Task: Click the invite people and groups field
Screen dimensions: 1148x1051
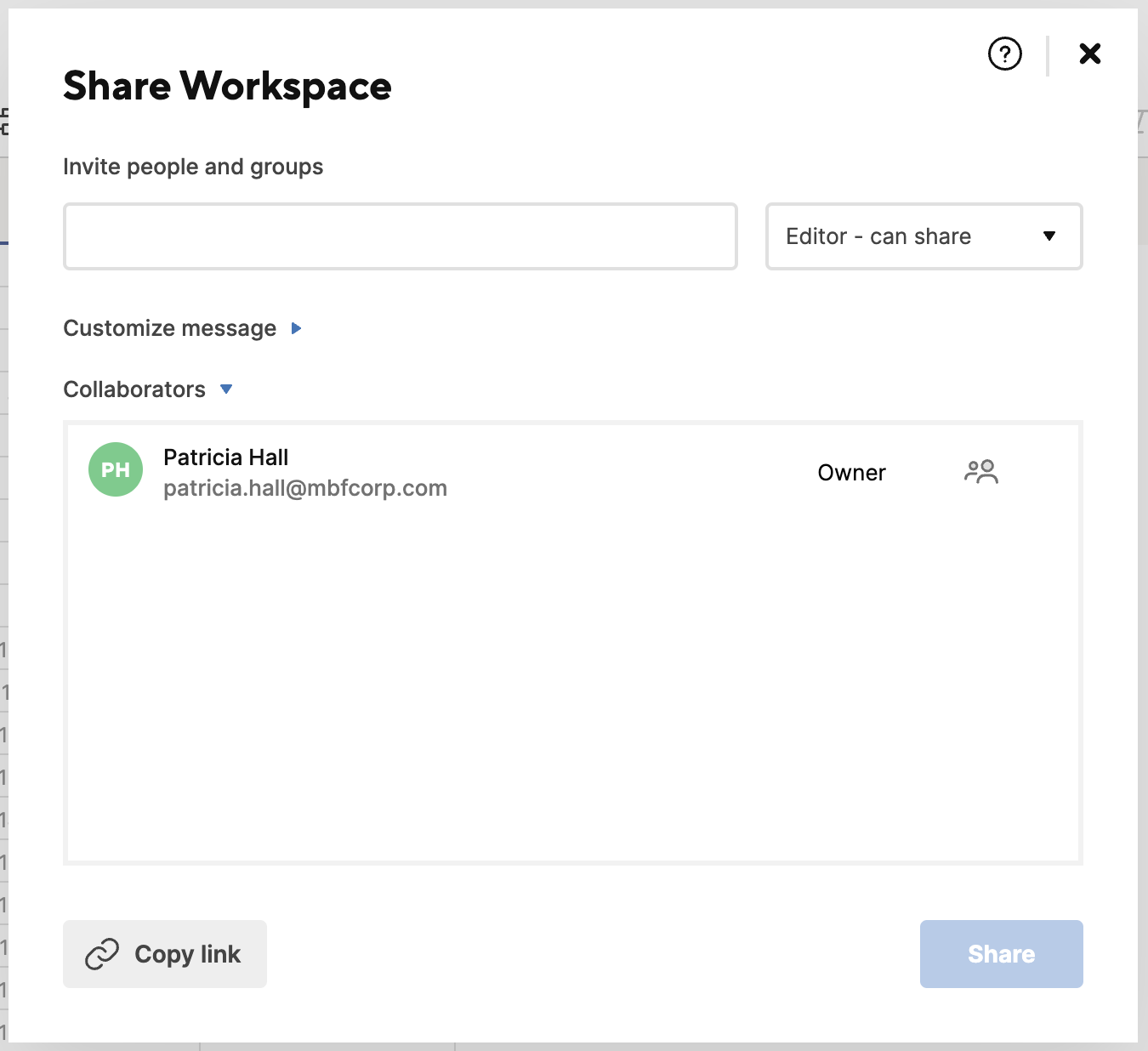Action: pyautogui.click(x=400, y=236)
